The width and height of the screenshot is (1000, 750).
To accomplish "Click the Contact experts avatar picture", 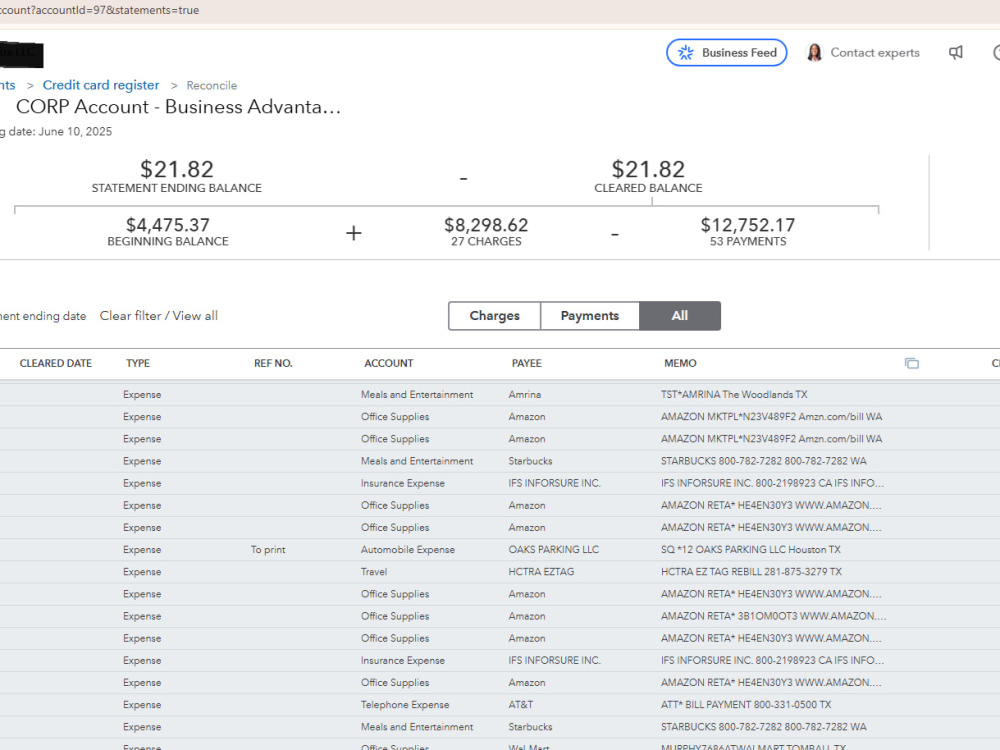I will (814, 52).
